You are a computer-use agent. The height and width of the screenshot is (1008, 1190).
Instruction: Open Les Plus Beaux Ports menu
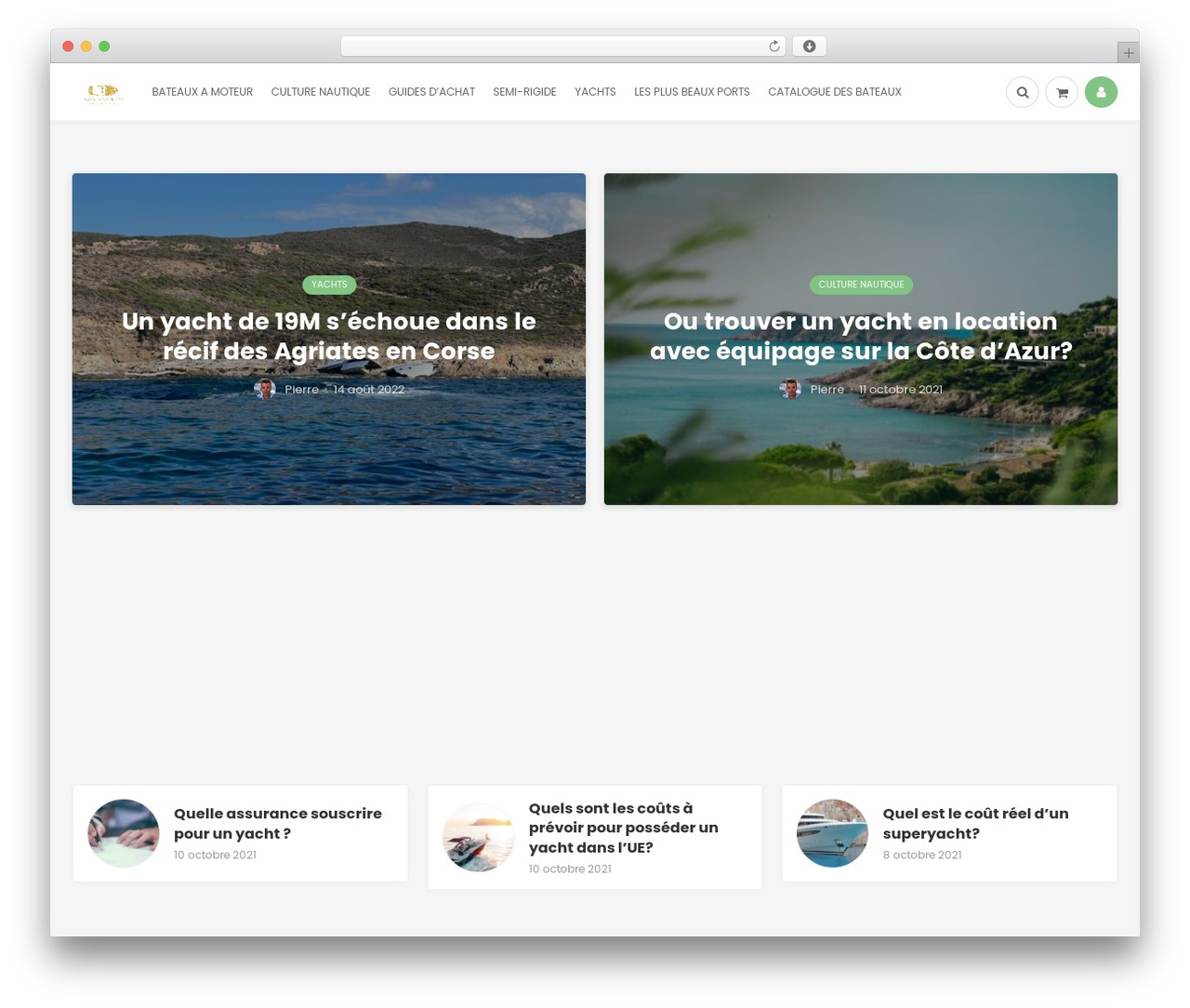692,92
